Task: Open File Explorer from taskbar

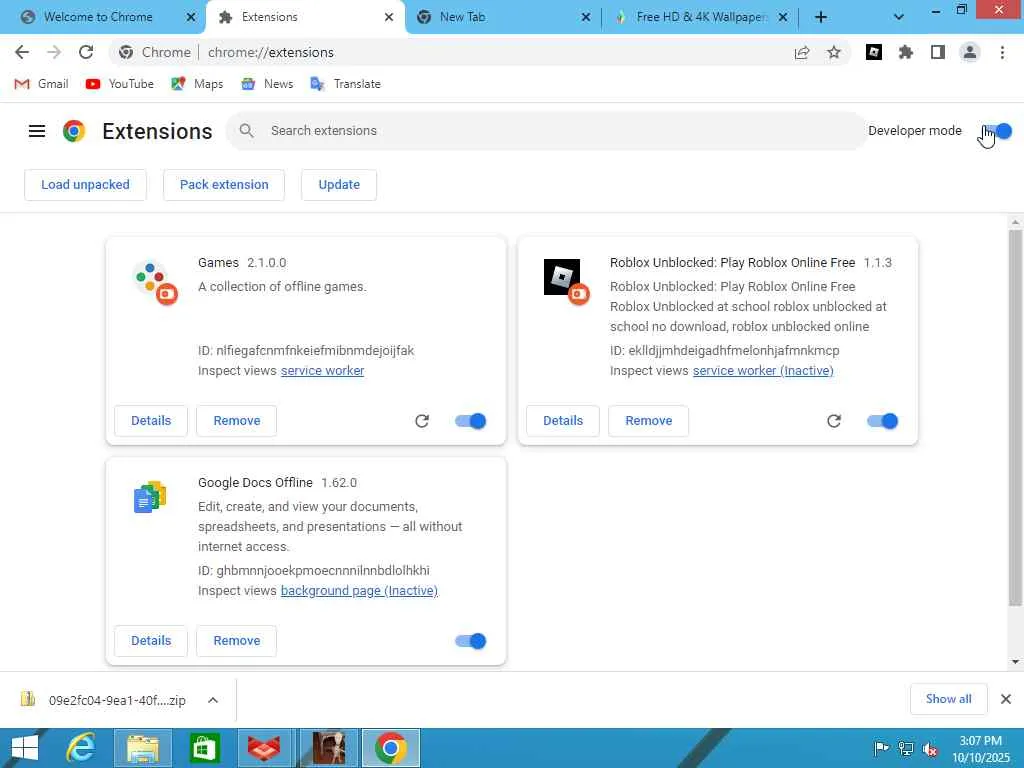Action: click(143, 748)
